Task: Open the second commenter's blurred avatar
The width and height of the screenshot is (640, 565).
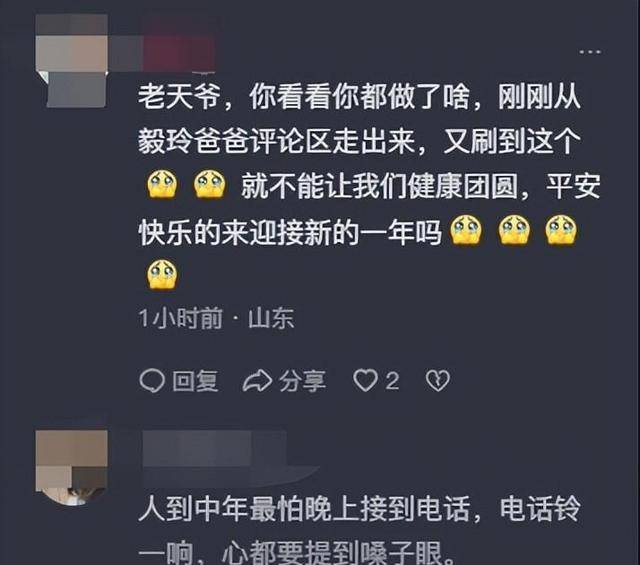Action: coord(71,467)
